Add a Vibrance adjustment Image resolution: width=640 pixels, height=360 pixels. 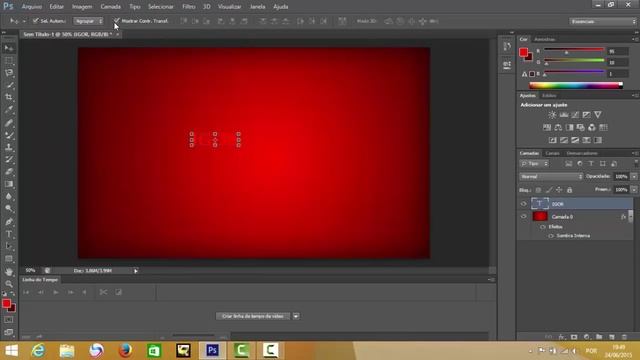pyautogui.click(x=598, y=115)
